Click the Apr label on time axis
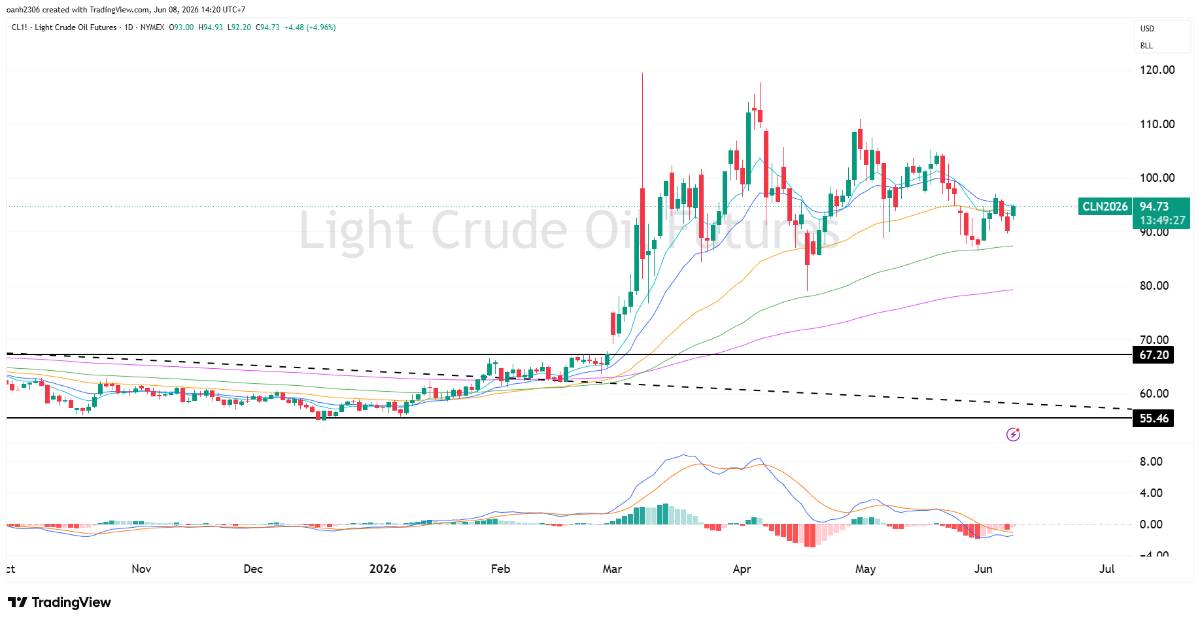 point(742,569)
